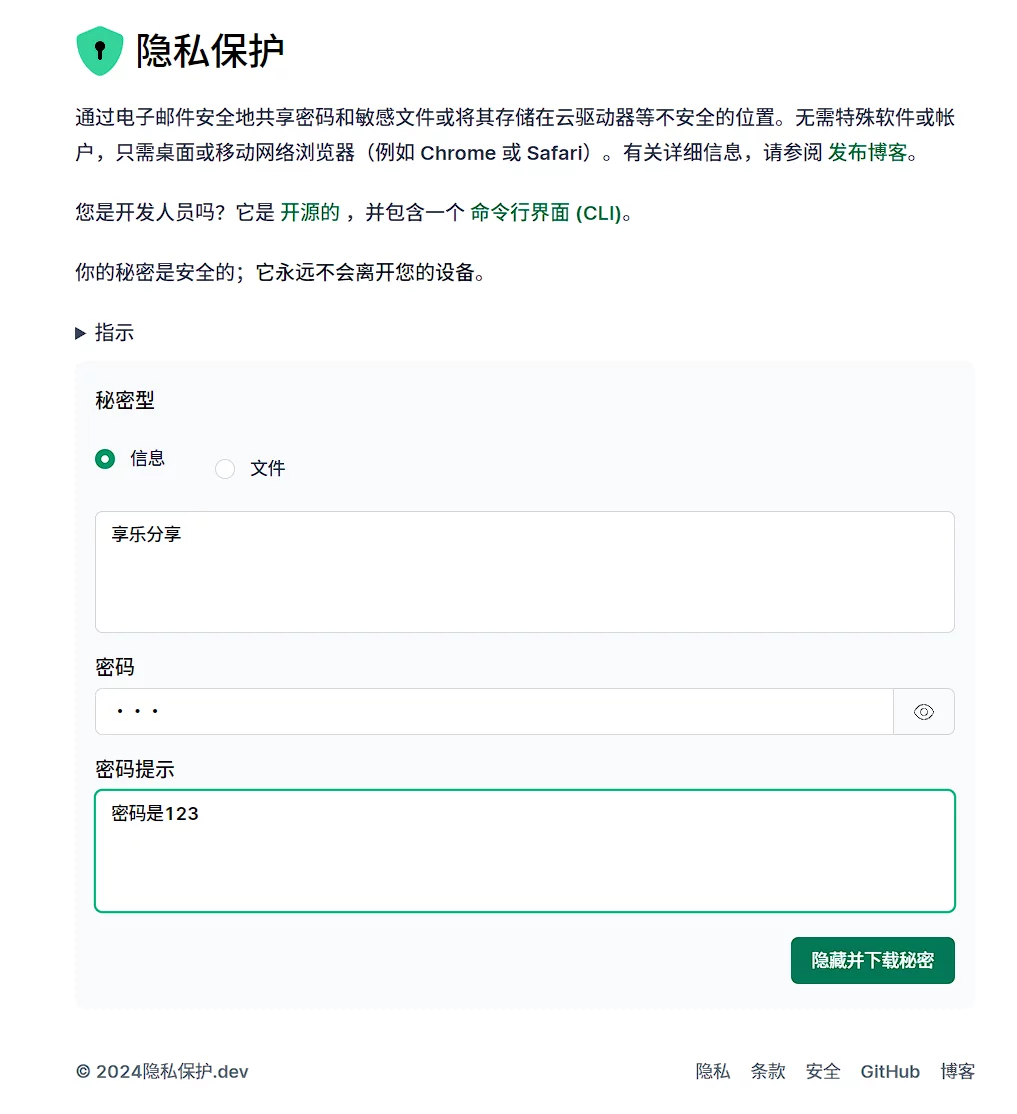Click the green shield lock logo
This screenshot has height=1114, width=1017.
pos(99,51)
